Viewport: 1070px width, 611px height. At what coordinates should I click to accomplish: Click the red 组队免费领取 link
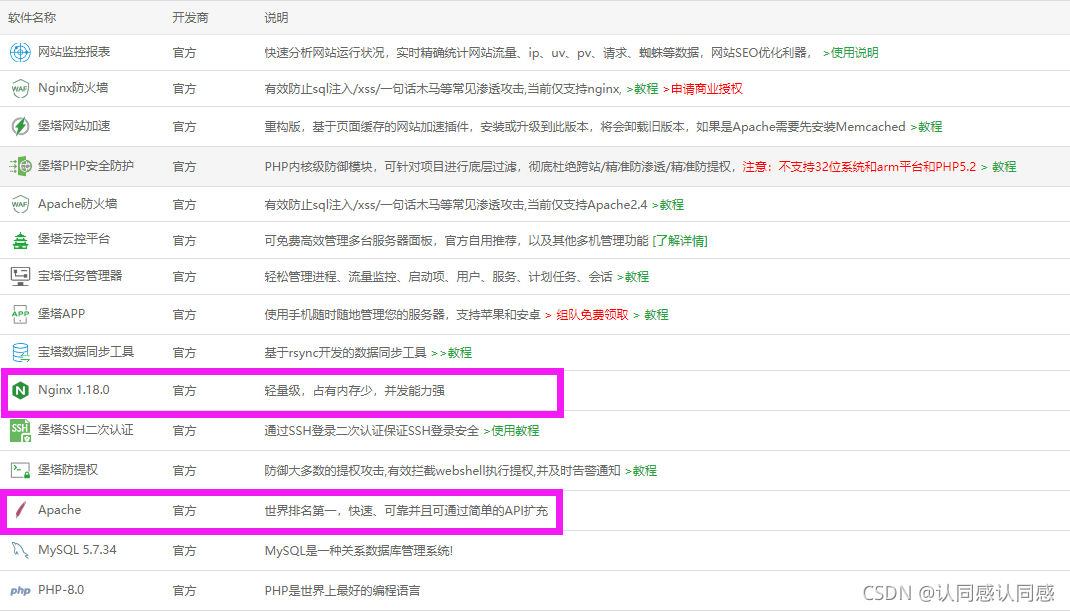point(592,315)
